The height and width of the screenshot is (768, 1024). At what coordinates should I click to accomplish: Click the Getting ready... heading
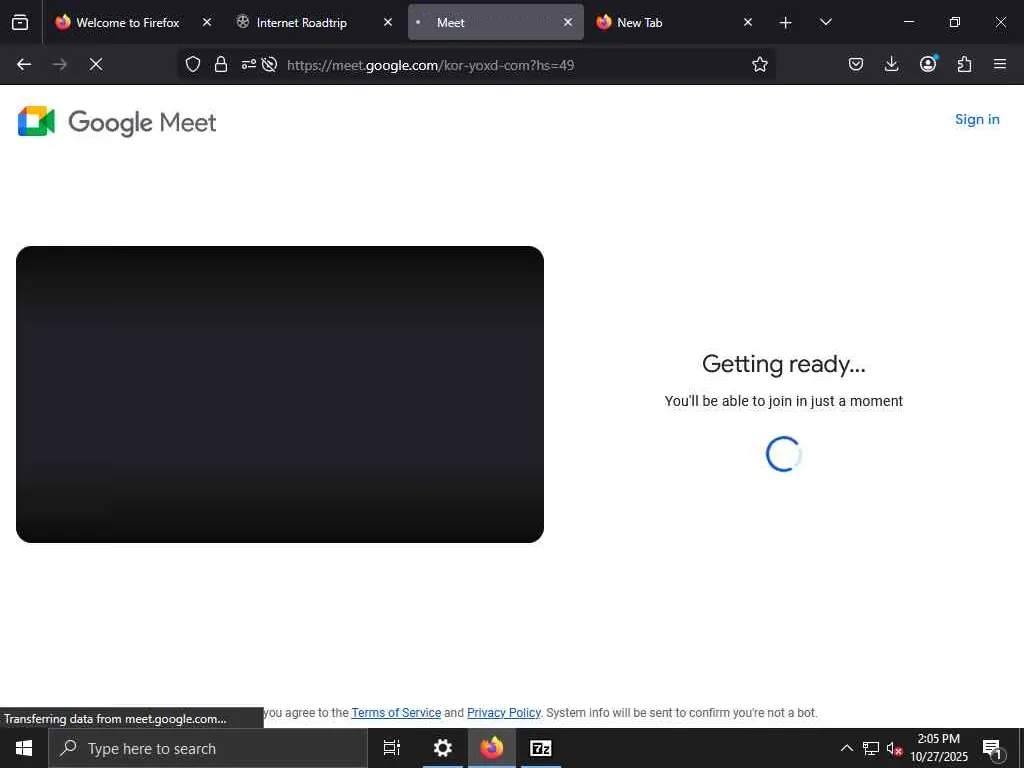[784, 364]
